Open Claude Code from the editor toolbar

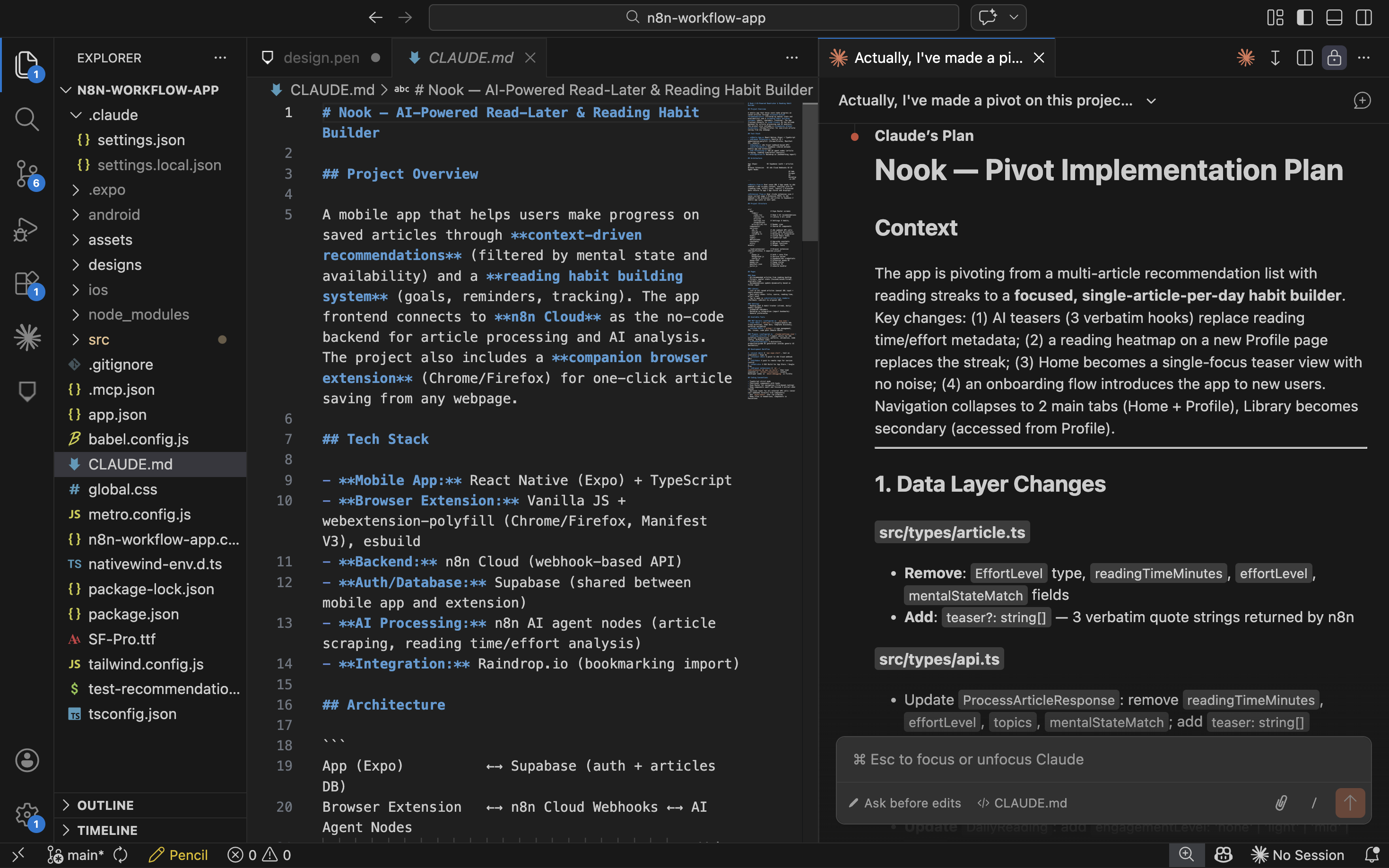pyautogui.click(x=1245, y=57)
